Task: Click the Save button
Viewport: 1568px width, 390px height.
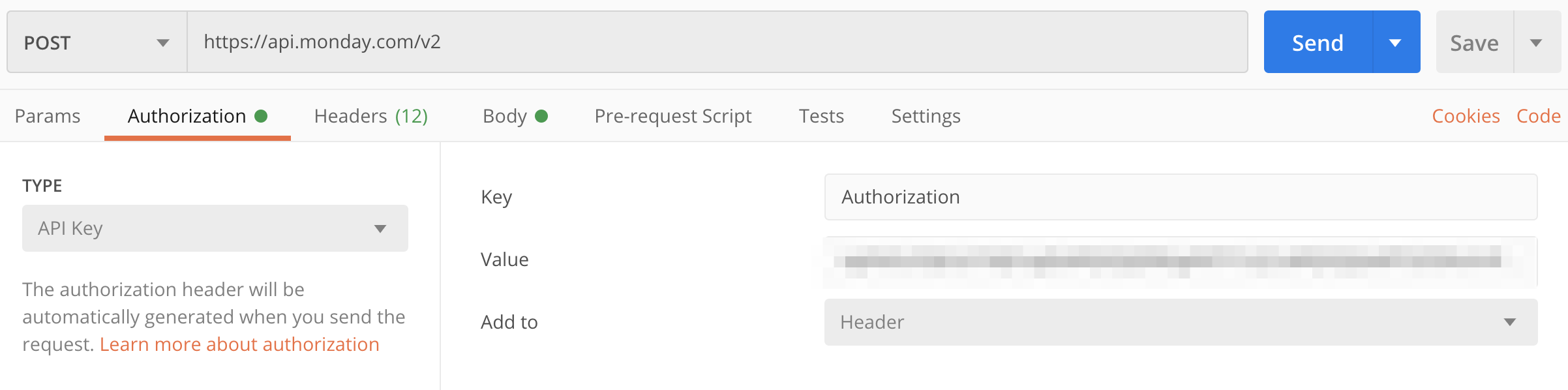Action: (x=1474, y=42)
